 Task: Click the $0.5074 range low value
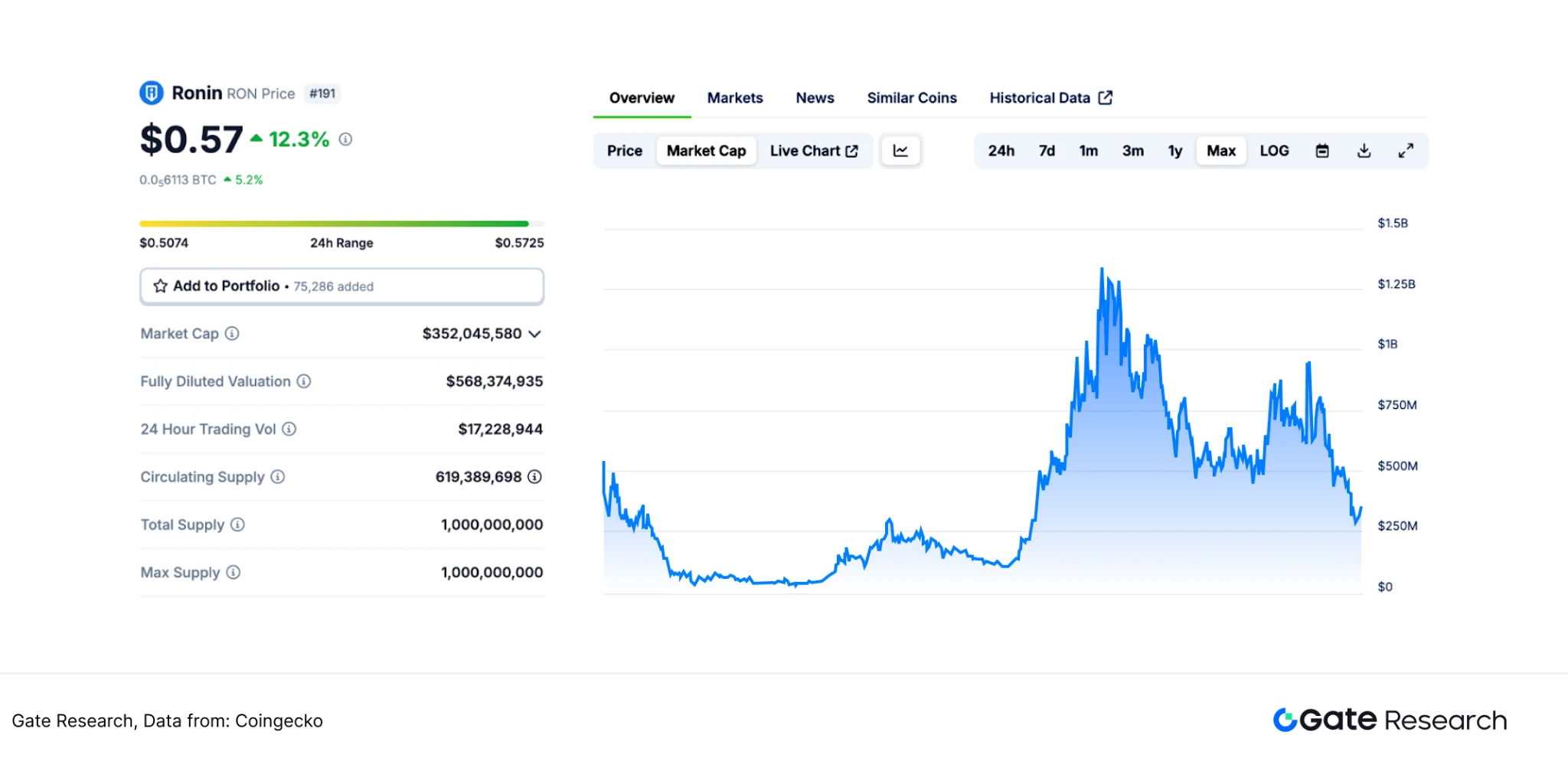pos(164,243)
